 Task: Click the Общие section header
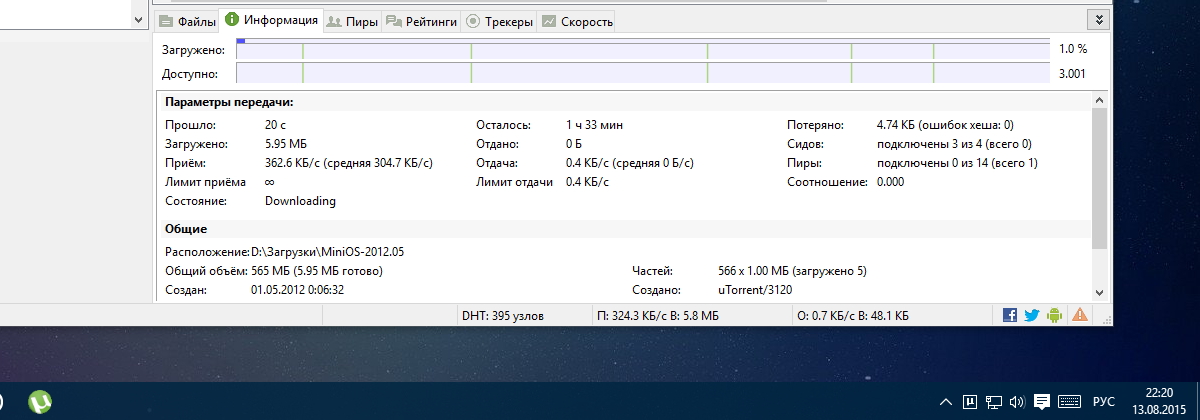pos(186,229)
